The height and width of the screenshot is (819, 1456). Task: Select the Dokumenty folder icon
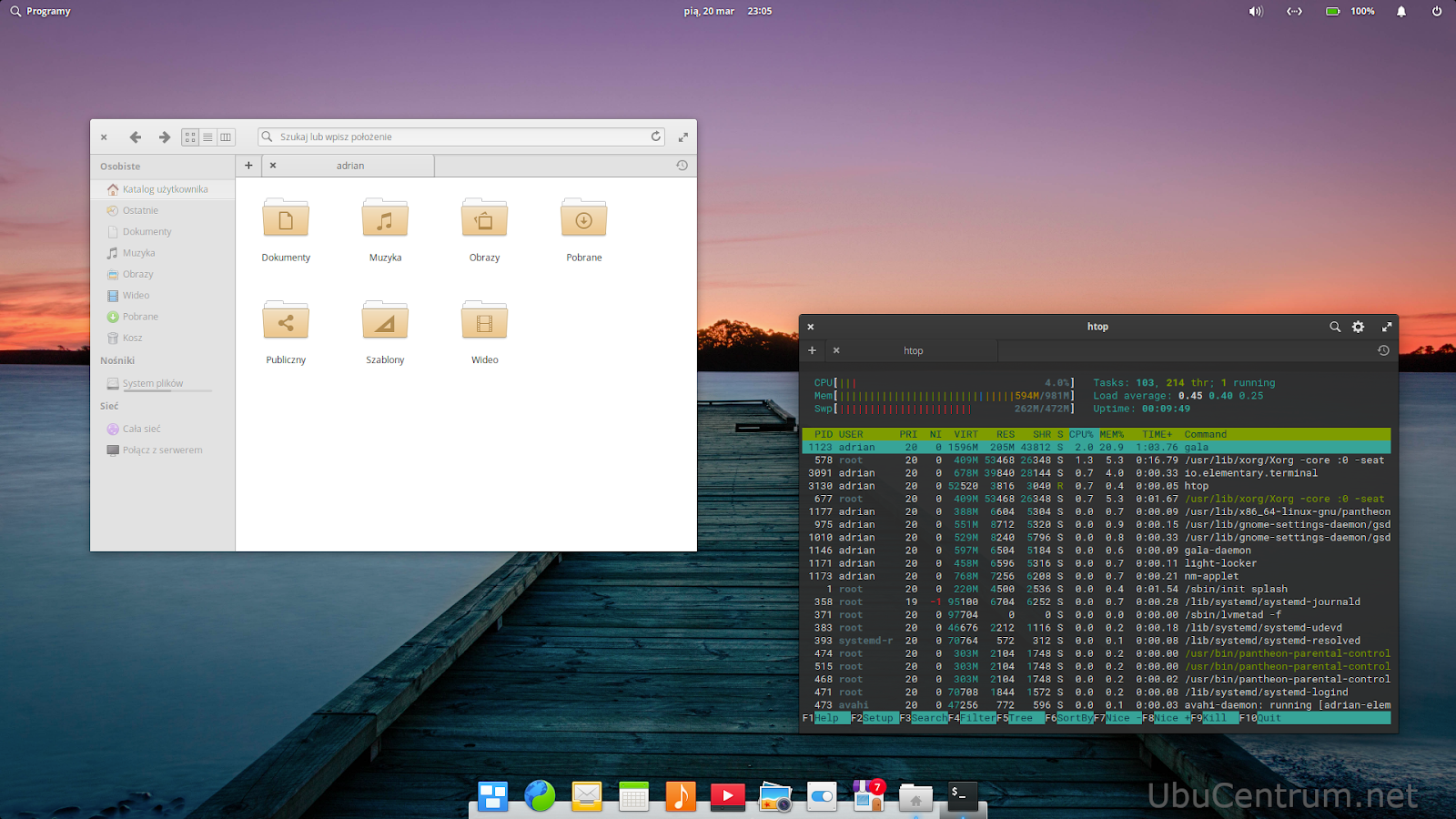[286, 218]
